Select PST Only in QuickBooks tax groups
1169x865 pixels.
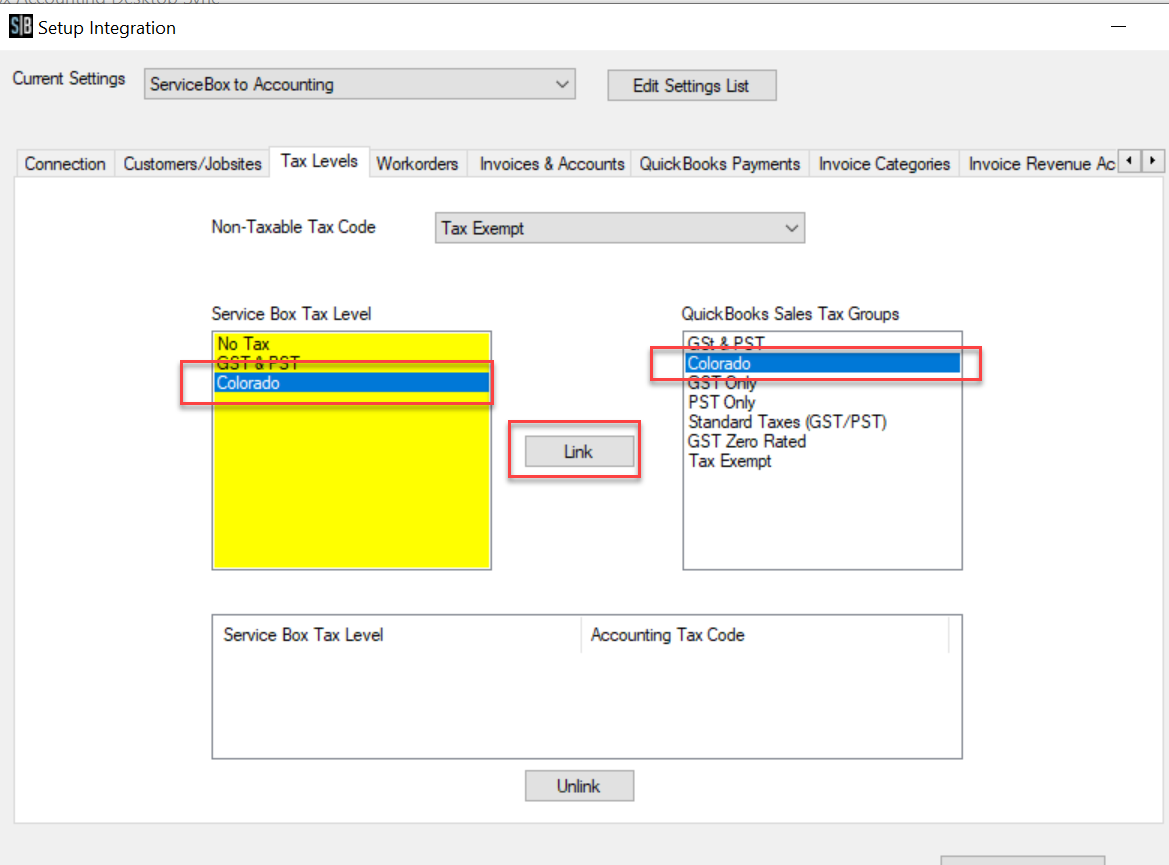pyautogui.click(x=822, y=402)
